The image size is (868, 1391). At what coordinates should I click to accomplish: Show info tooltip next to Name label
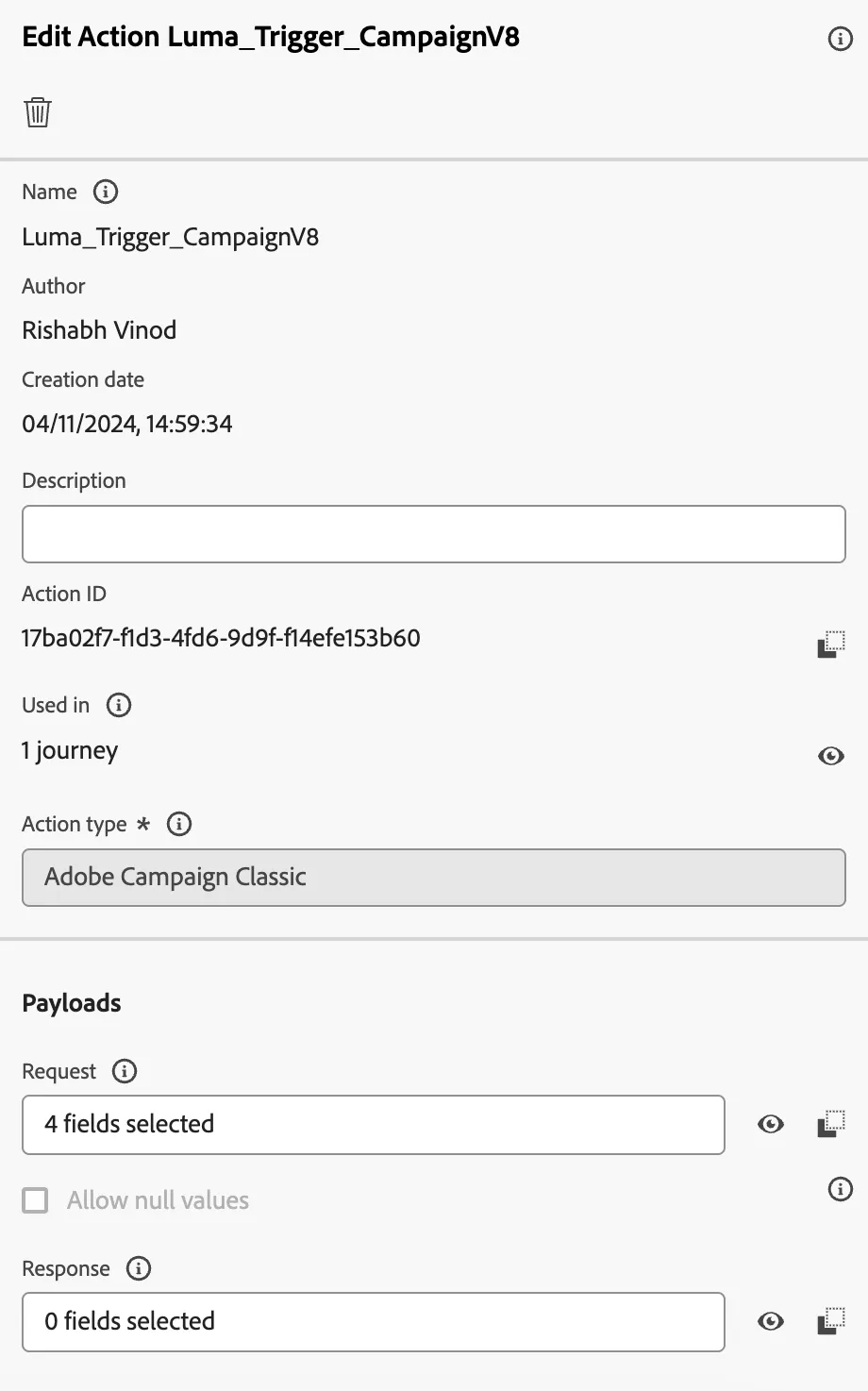click(106, 192)
